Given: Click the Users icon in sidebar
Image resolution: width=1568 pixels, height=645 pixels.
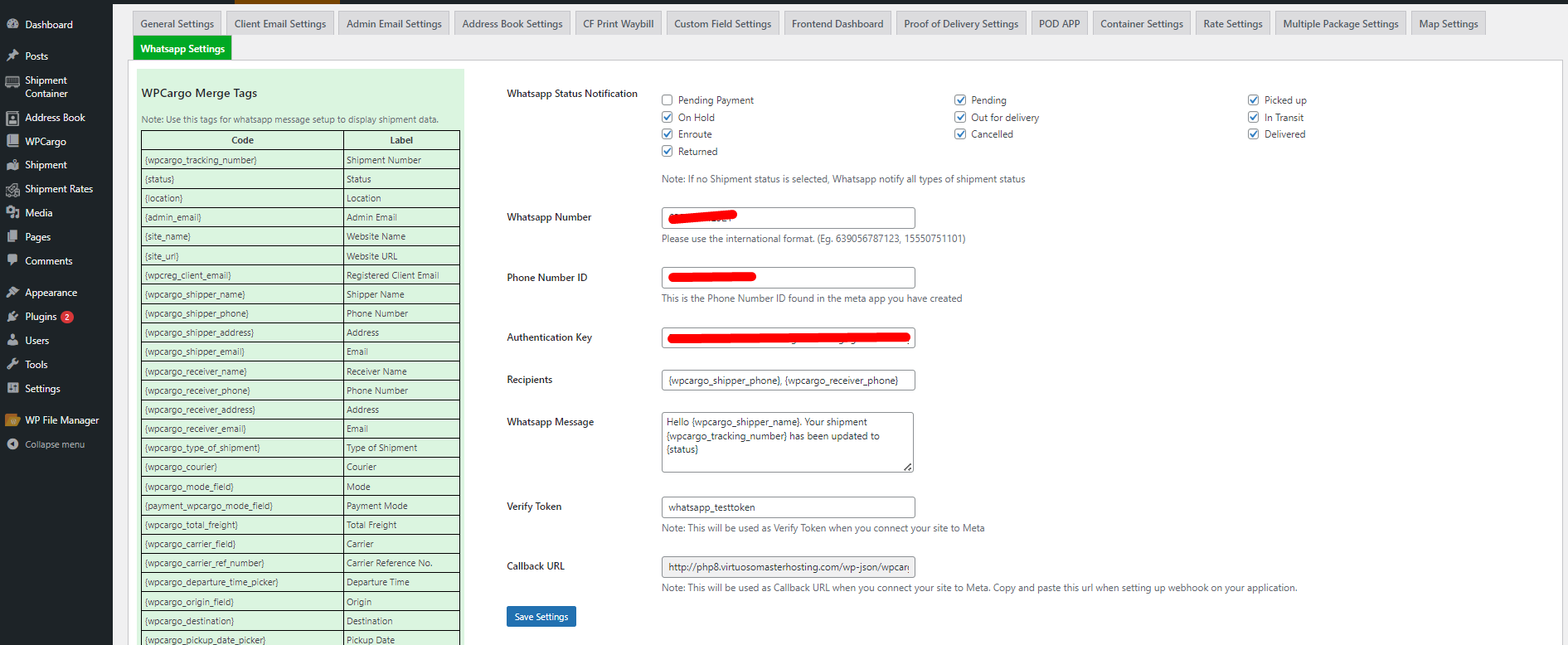Looking at the screenshot, I should point(12,341).
